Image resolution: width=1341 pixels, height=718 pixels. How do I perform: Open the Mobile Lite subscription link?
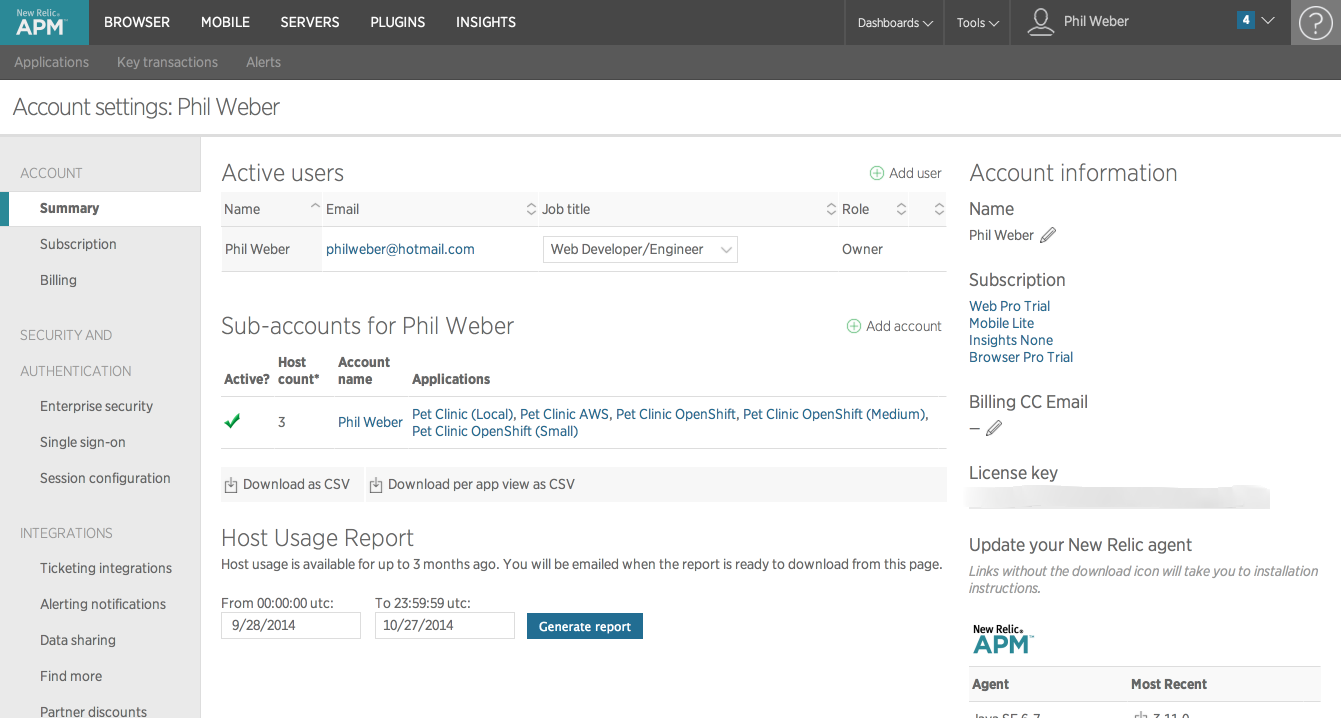pyautogui.click(x=1001, y=323)
